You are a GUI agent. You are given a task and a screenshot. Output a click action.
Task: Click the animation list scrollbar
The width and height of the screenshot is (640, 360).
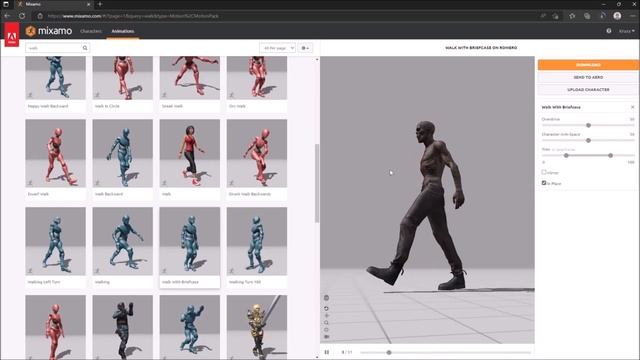317,183
